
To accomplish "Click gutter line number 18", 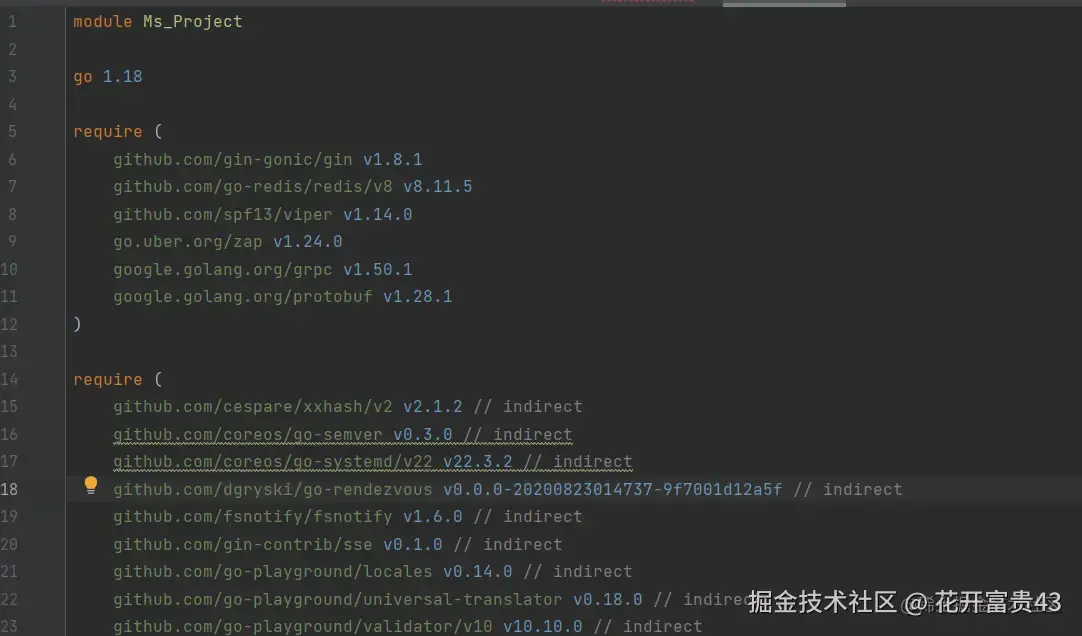I will [9, 490].
